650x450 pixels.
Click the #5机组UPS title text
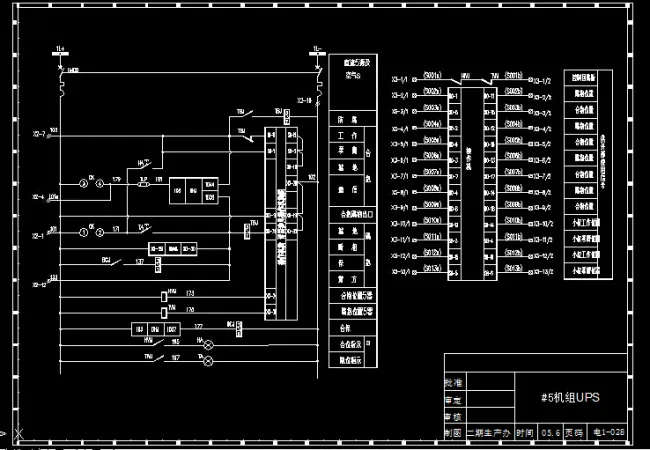568,397
